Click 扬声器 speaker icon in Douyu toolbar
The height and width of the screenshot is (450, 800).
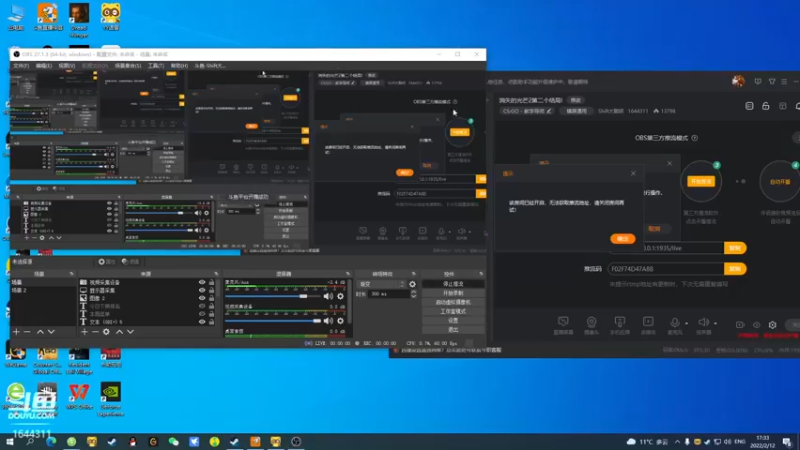tap(704, 322)
